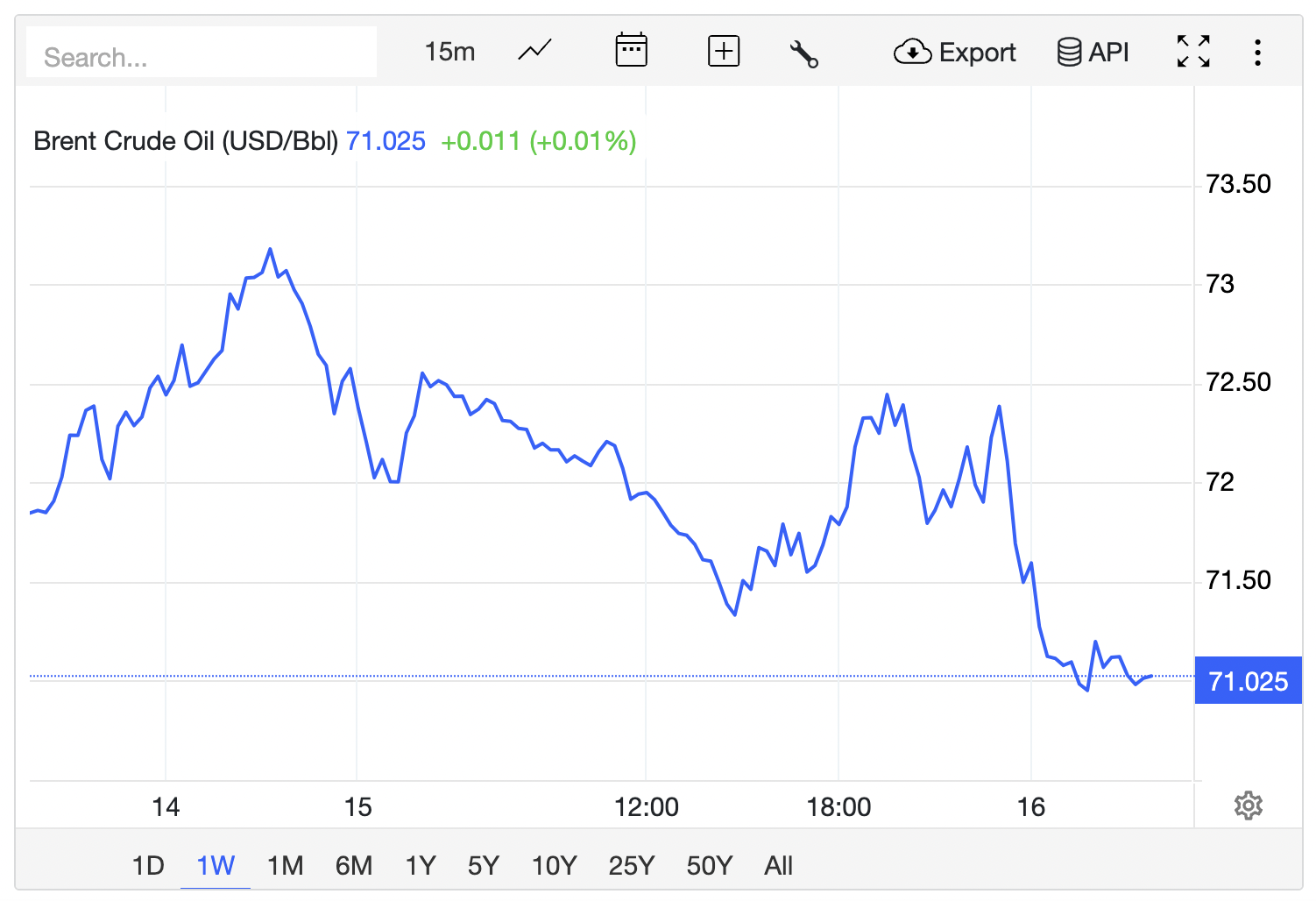Viewport: 1316px width, 901px height.
Task: Click the 71.025 price value in header
Action: click(386, 141)
